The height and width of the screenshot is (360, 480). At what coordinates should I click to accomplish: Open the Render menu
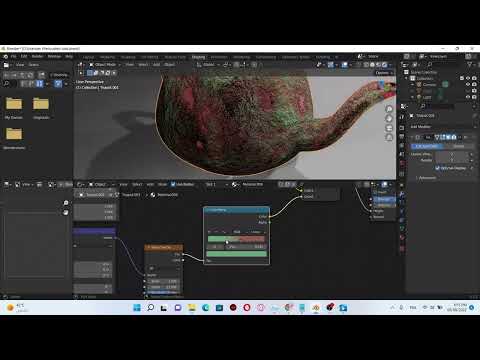click(37, 56)
